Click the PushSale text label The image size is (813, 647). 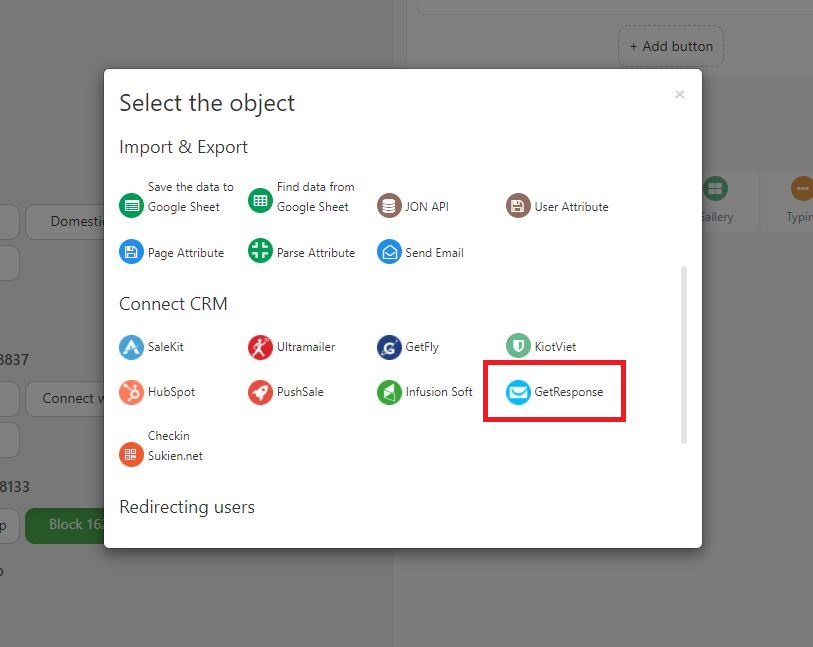300,392
